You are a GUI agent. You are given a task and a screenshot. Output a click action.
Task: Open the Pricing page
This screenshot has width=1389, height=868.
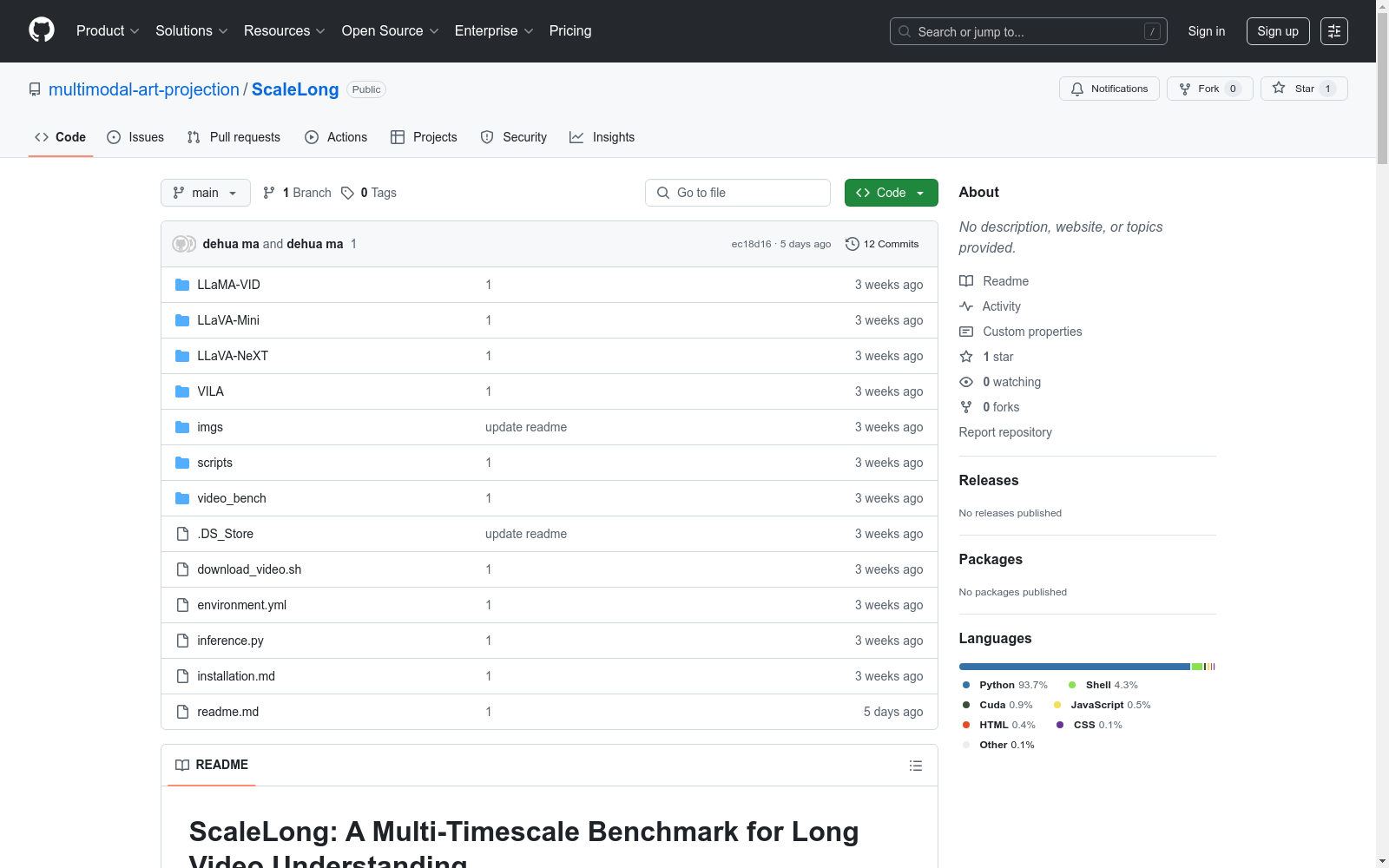[570, 31]
